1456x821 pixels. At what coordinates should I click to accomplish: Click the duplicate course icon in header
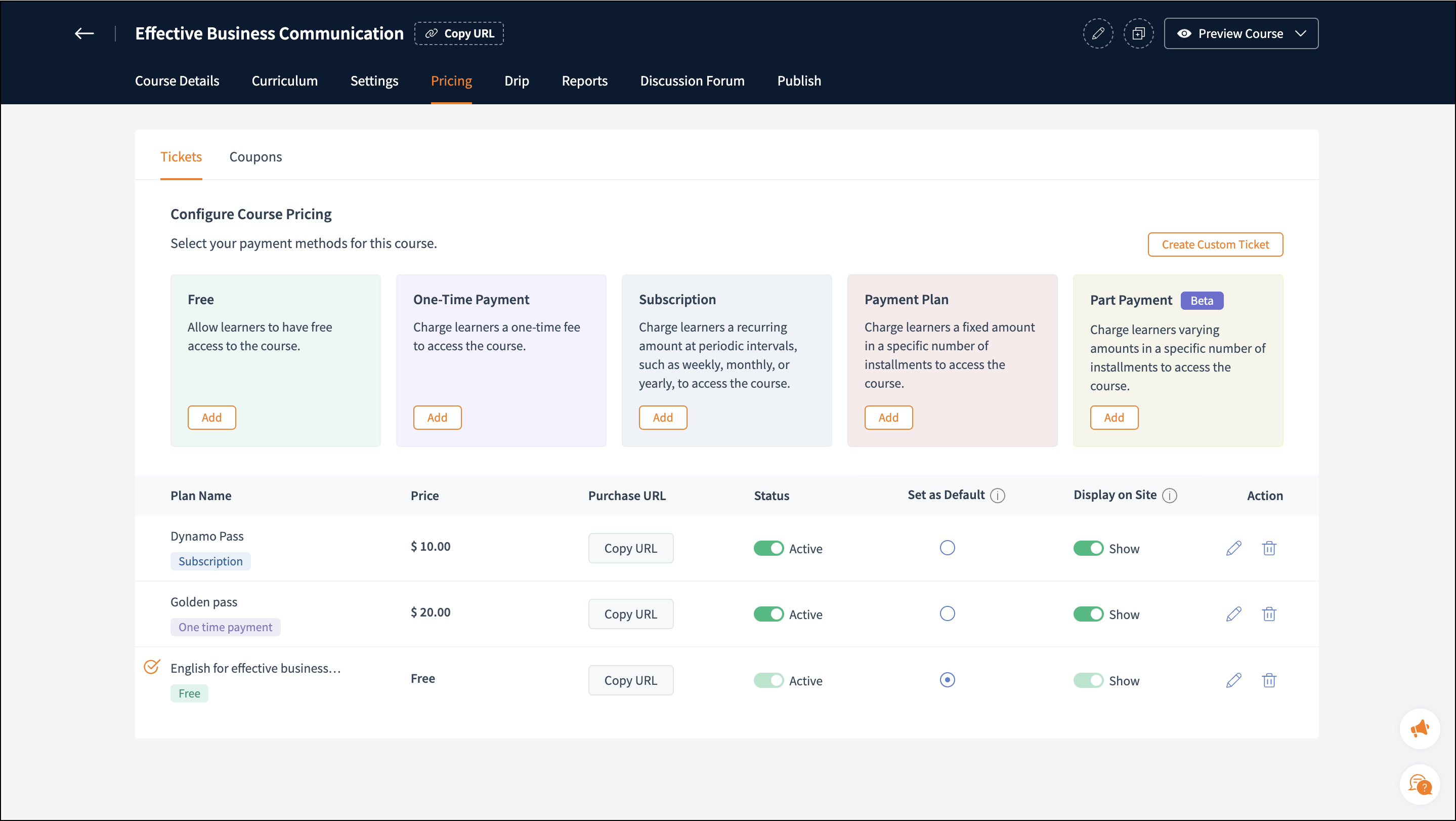(1138, 33)
